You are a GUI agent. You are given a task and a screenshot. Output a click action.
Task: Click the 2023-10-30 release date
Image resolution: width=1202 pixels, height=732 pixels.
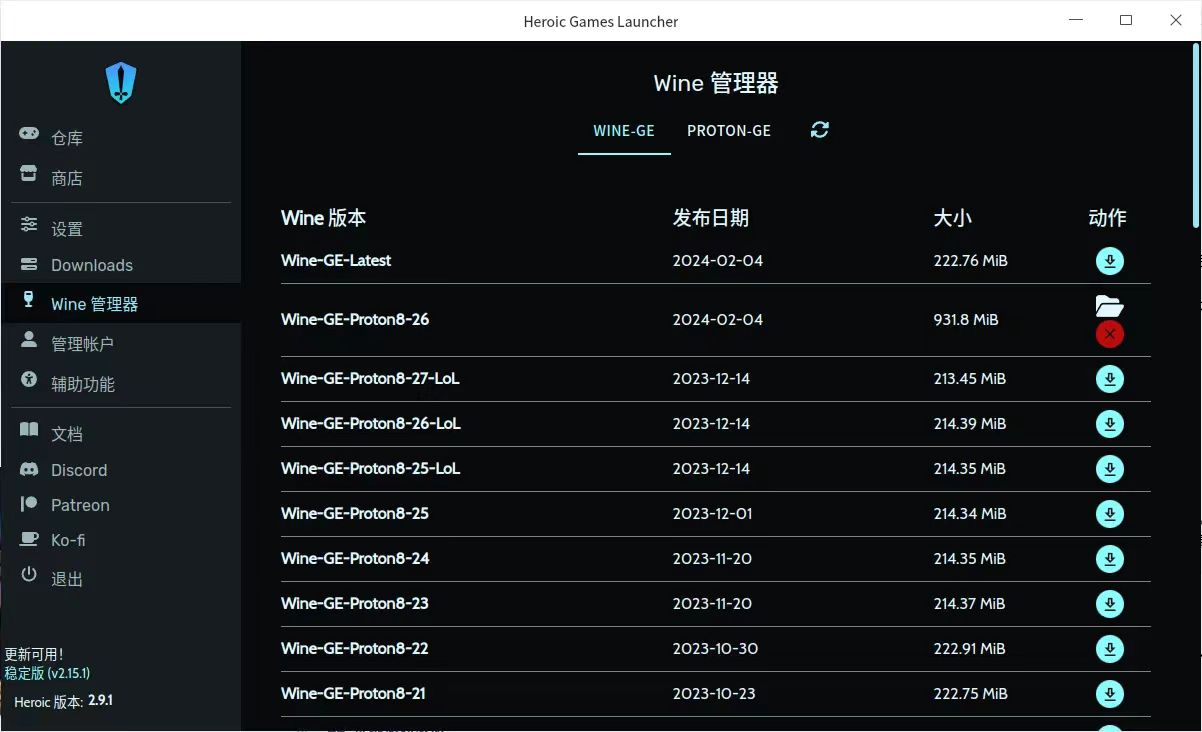click(715, 649)
